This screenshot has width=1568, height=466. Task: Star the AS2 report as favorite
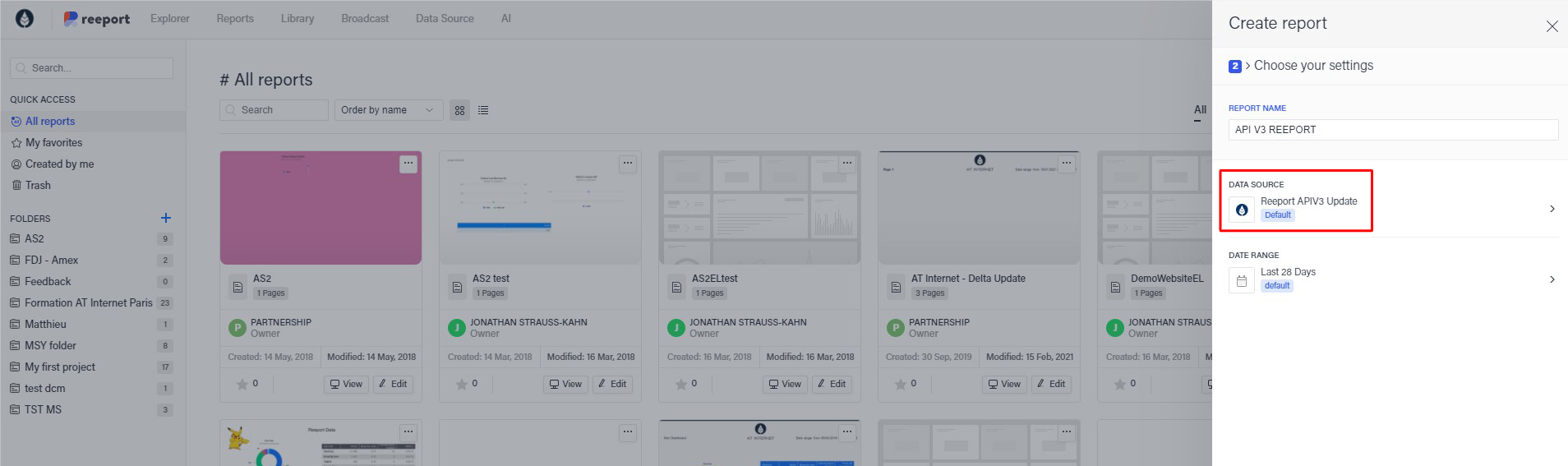[x=242, y=384]
